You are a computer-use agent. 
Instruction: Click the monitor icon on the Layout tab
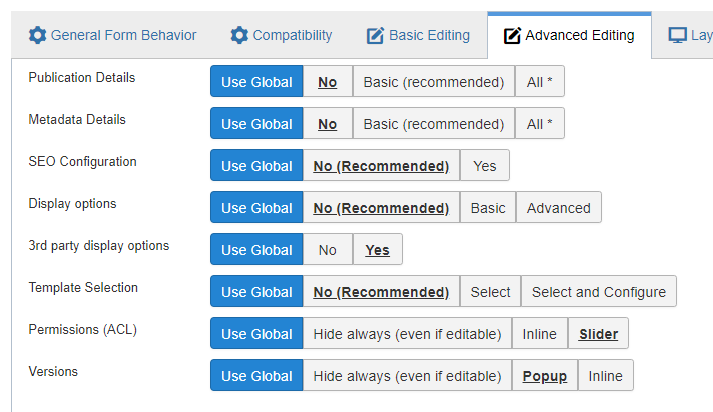(677, 35)
